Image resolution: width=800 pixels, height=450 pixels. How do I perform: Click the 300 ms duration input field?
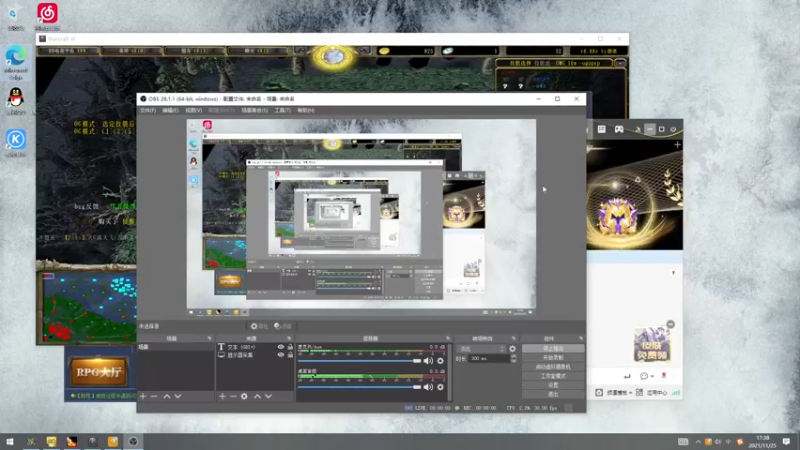tap(489, 359)
